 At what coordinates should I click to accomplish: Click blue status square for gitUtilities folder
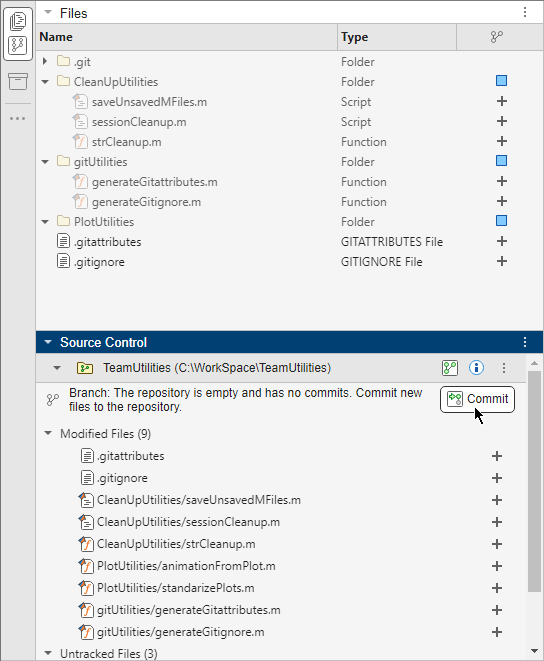(501, 161)
